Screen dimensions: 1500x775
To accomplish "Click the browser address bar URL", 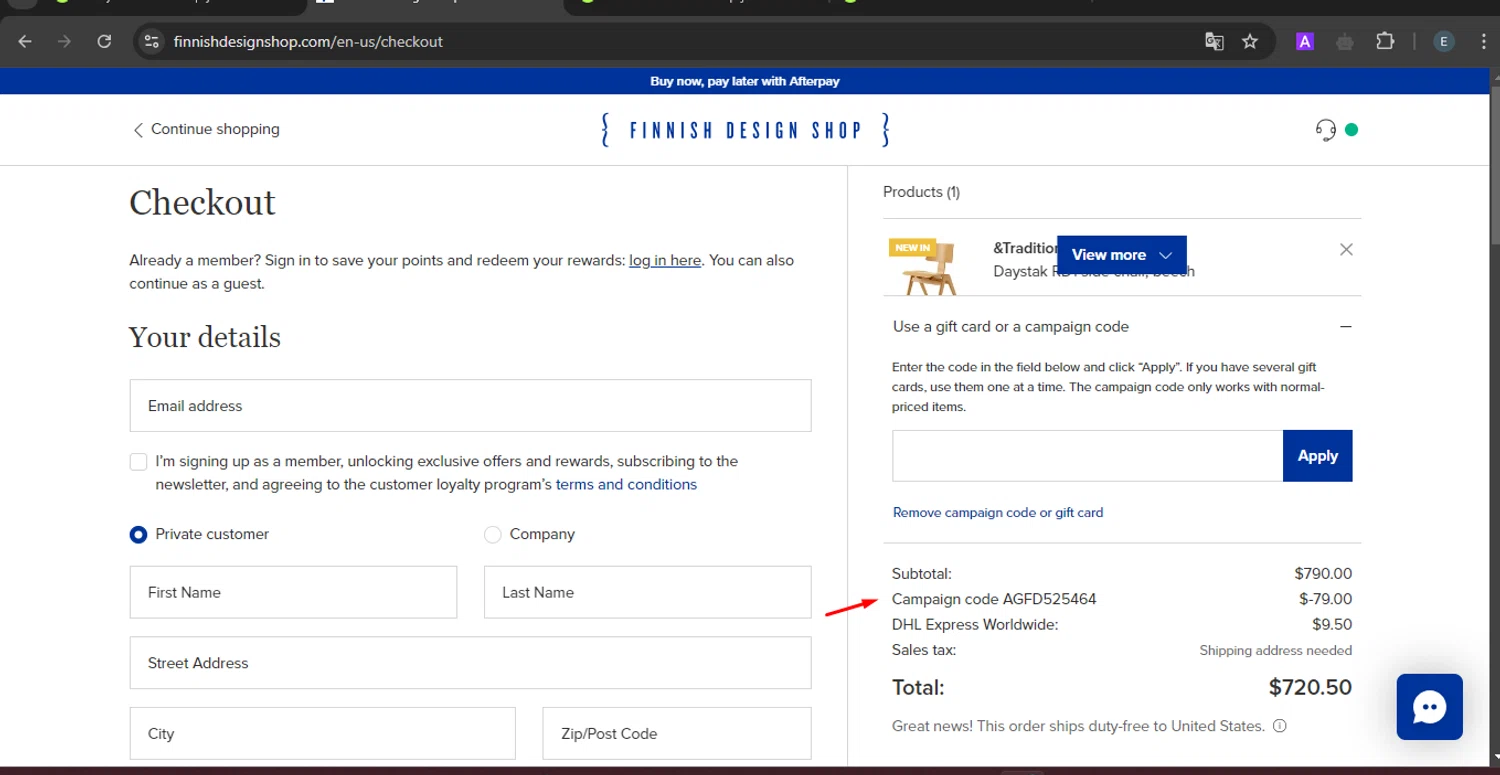I will (308, 41).
